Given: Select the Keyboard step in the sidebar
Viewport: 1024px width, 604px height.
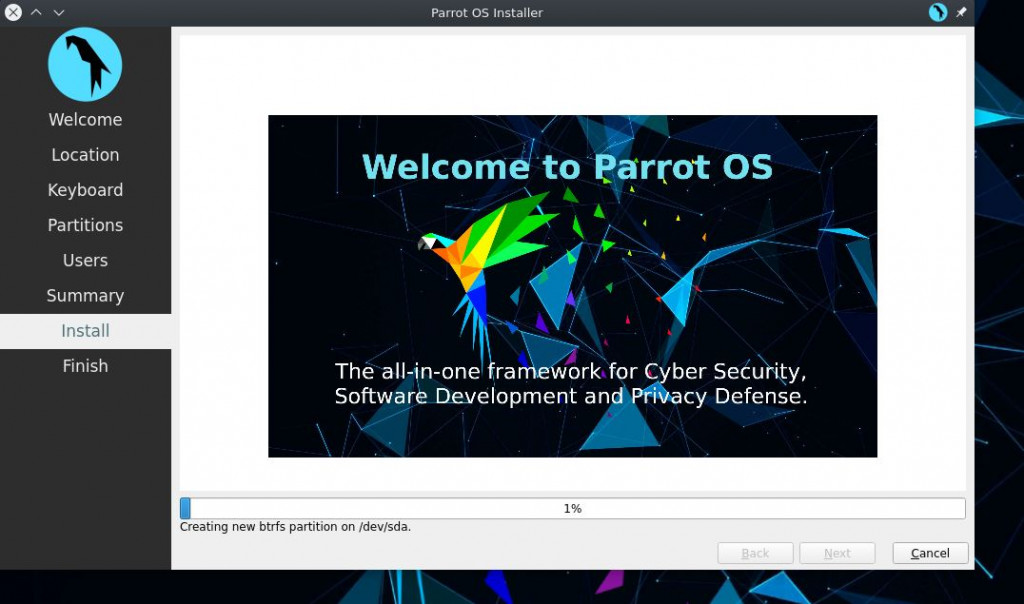Looking at the screenshot, I should click(86, 190).
